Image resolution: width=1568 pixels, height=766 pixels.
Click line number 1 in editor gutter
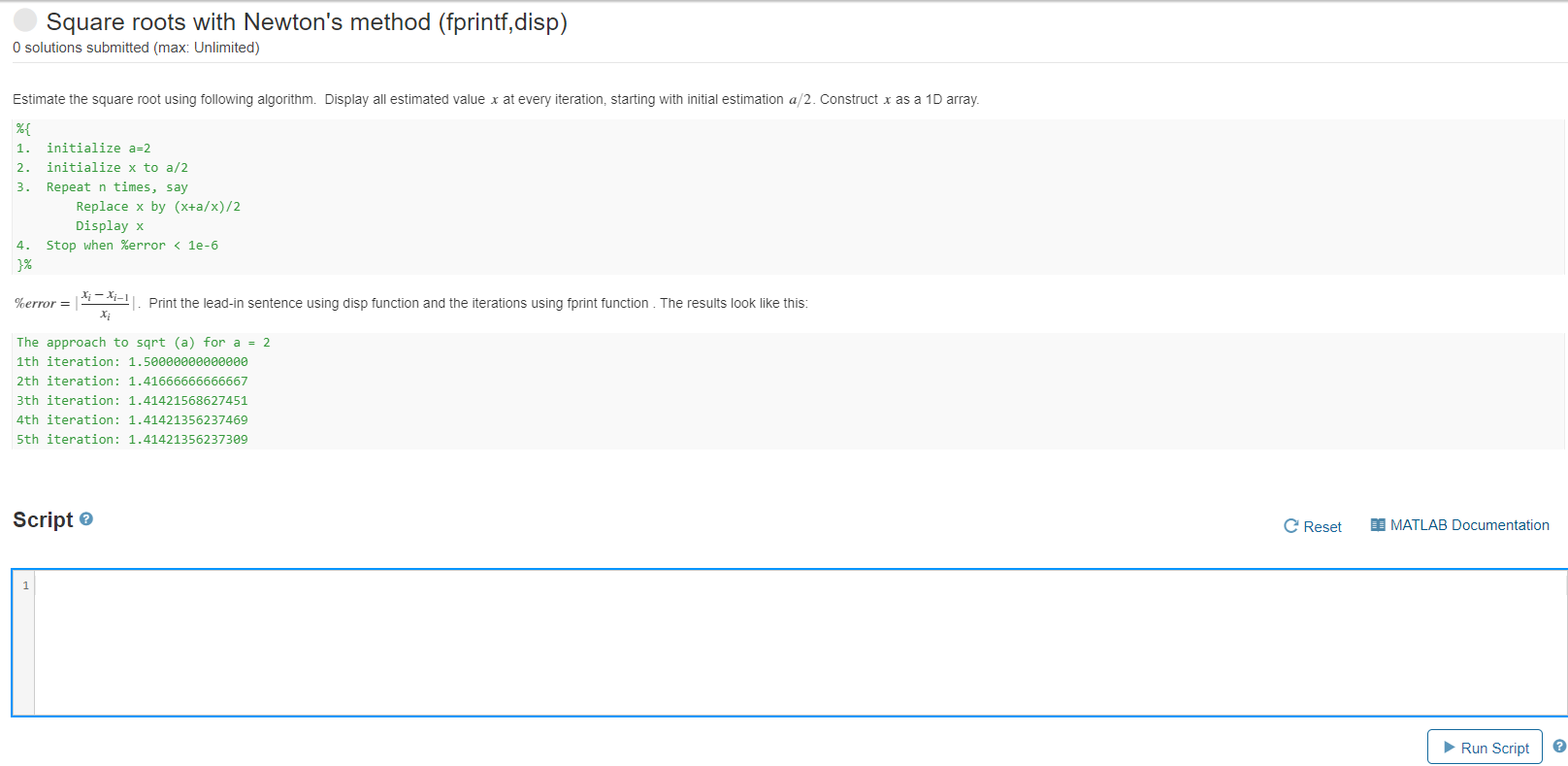[25, 585]
